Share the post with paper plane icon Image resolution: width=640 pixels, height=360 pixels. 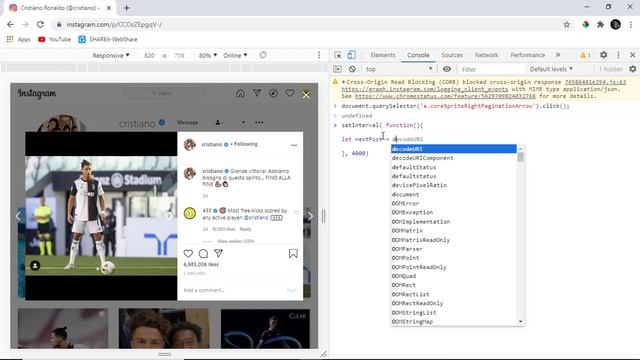[x=218, y=253]
